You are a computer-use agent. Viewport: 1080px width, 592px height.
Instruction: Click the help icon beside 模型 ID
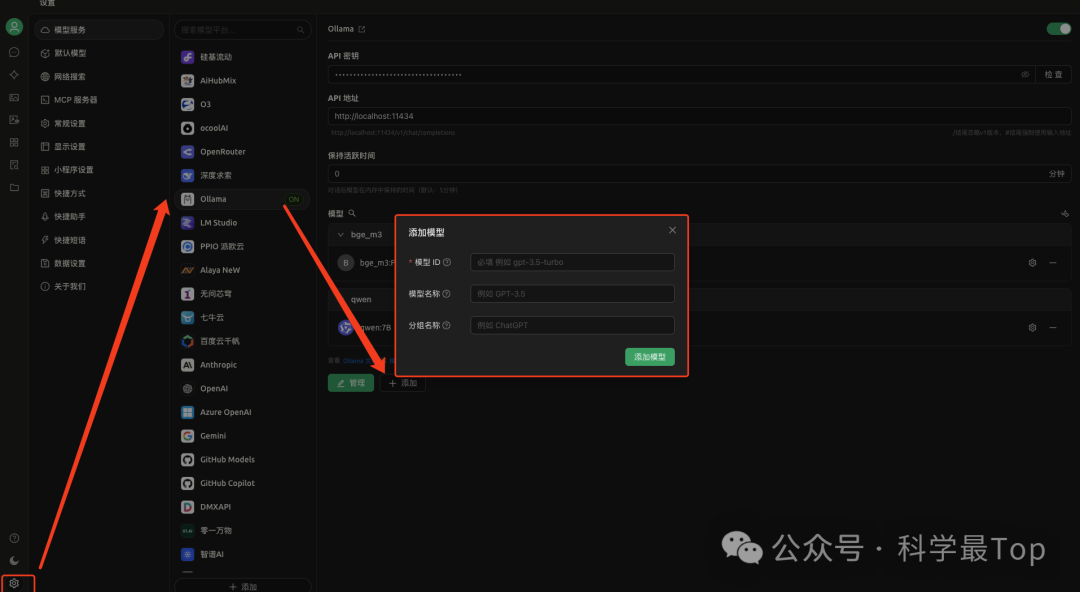click(447, 262)
